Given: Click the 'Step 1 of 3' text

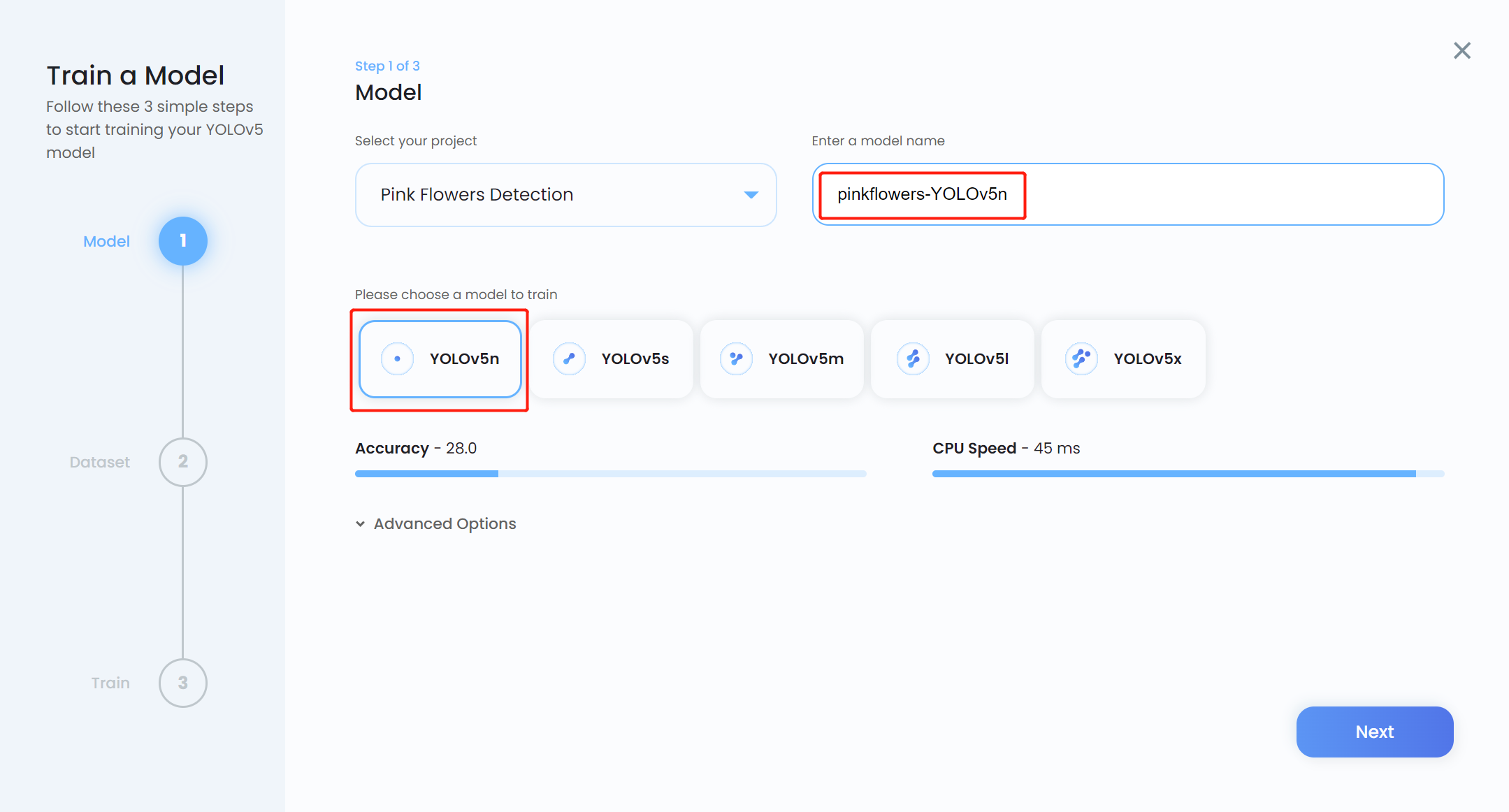Looking at the screenshot, I should click(x=387, y=66).
